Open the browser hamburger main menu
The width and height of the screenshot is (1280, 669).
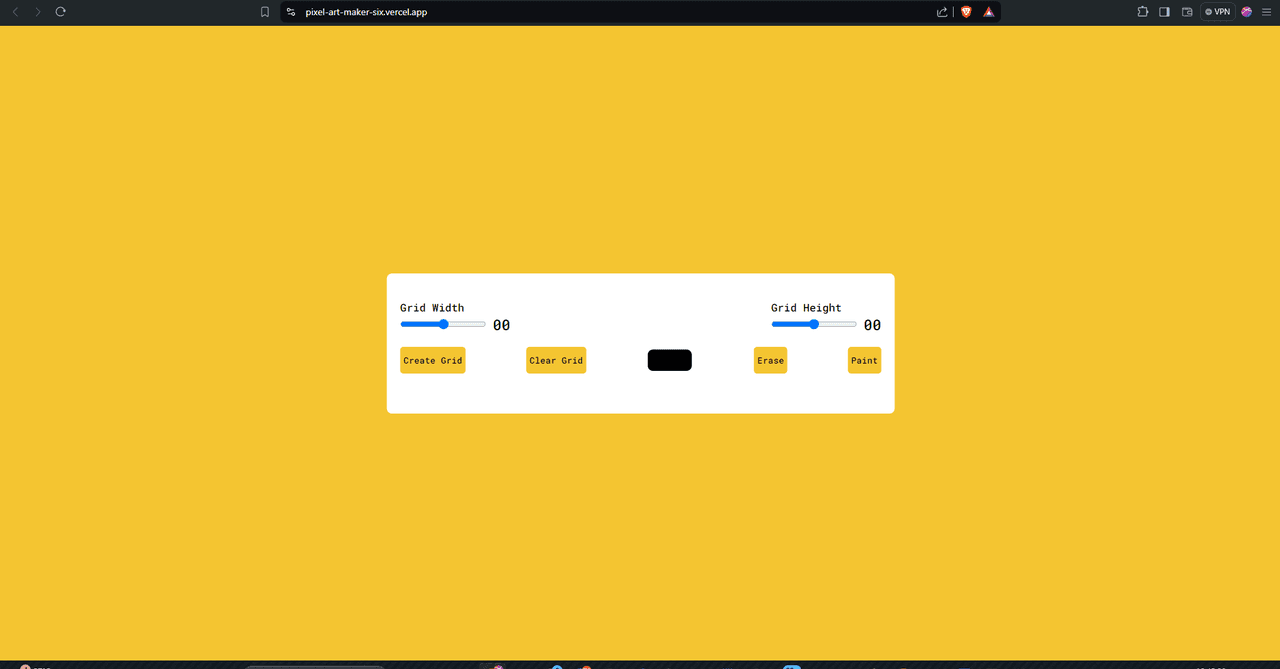[x=1267, y=12]
